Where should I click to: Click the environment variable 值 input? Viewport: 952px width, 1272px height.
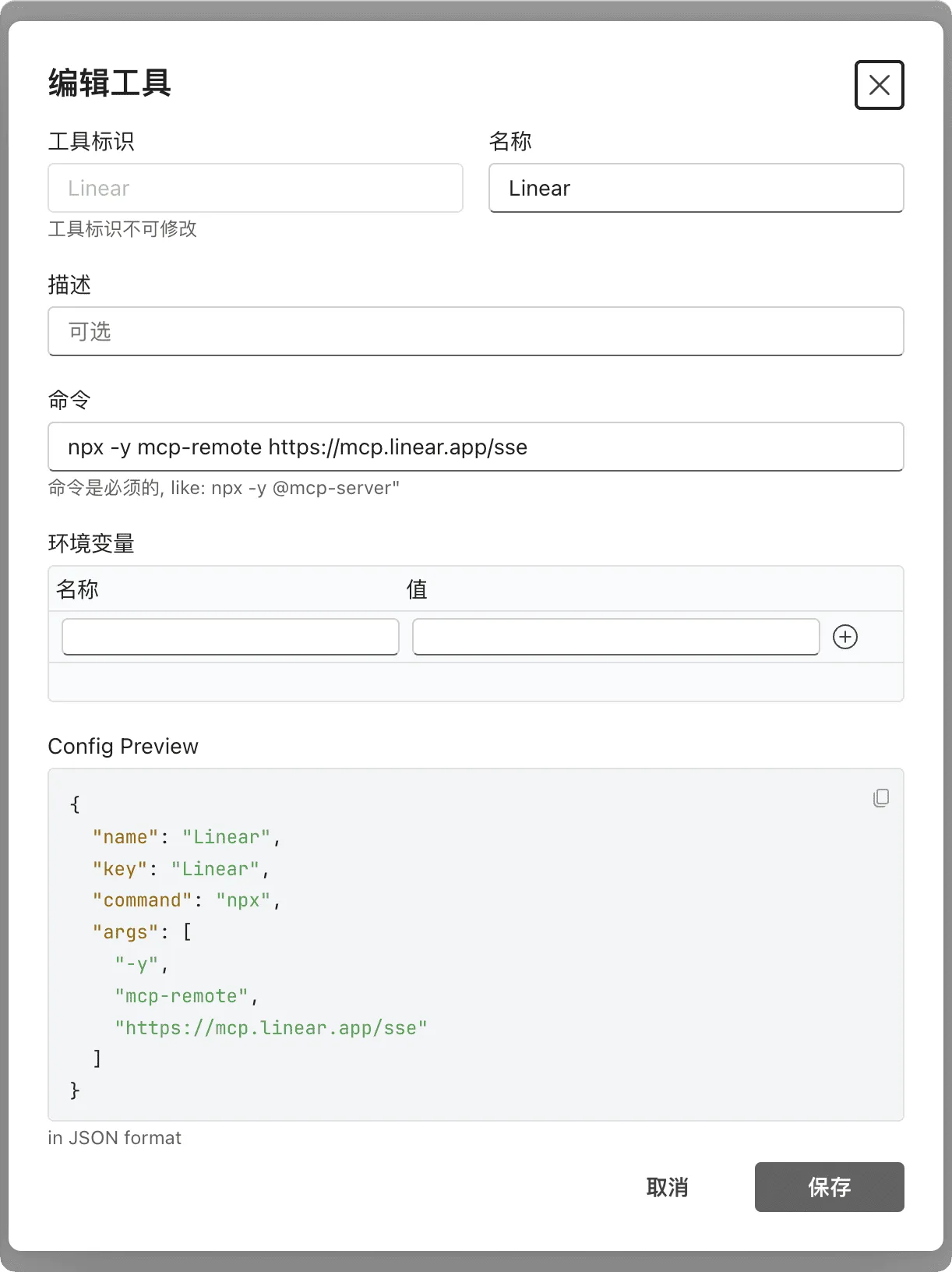pos(615,637)
